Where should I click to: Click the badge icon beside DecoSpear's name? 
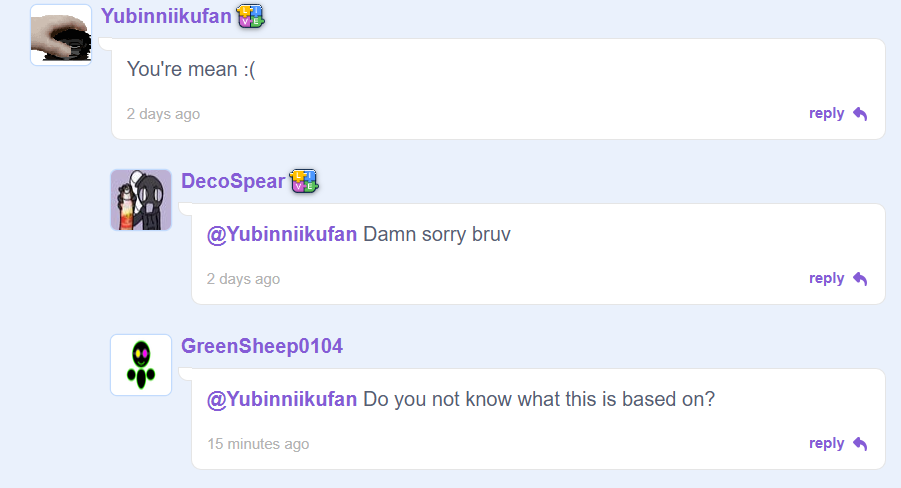pyautogui.click(x=304, y=181)
